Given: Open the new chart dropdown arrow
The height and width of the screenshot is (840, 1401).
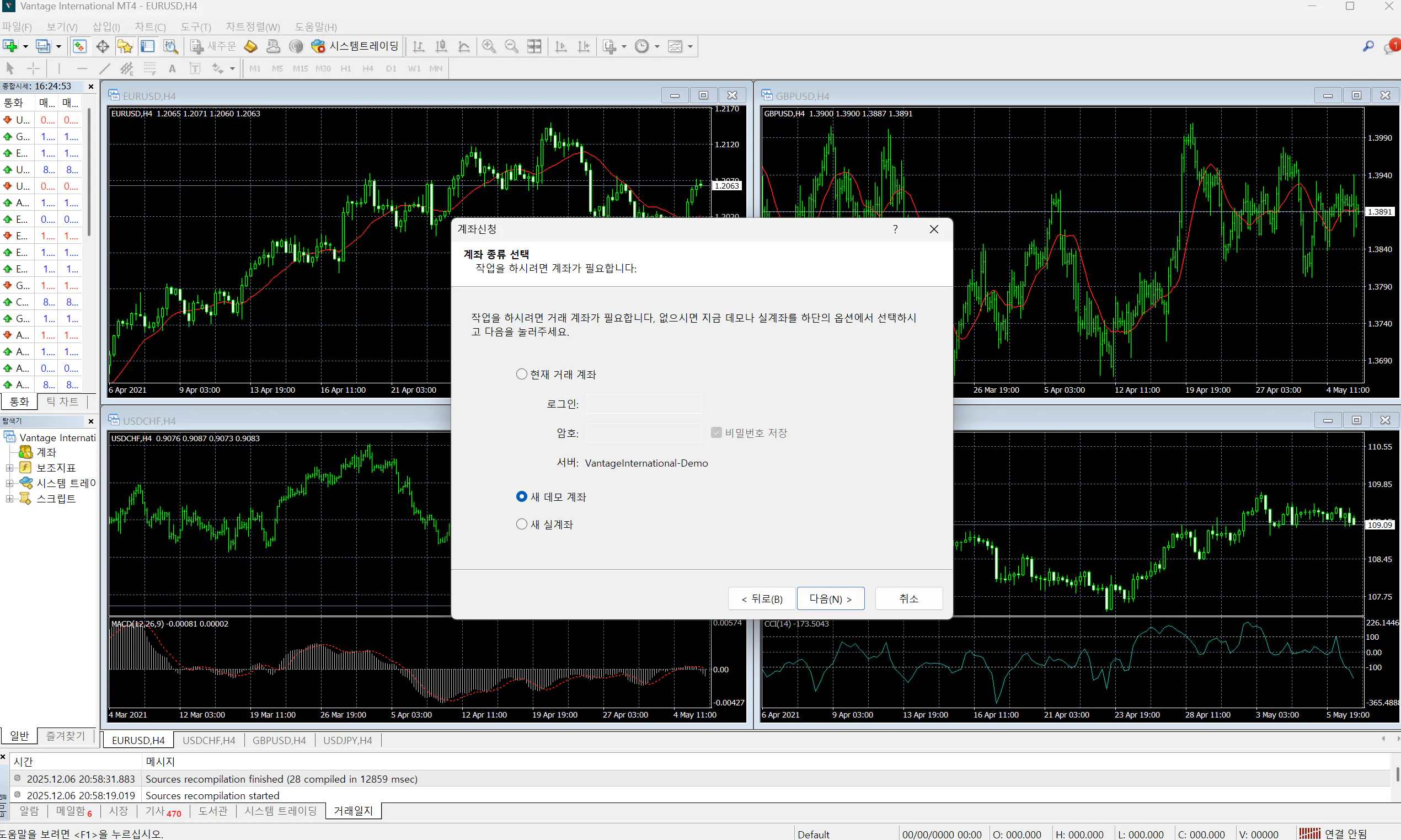Looking at the screenshot, I should click(x=25, y=46).
